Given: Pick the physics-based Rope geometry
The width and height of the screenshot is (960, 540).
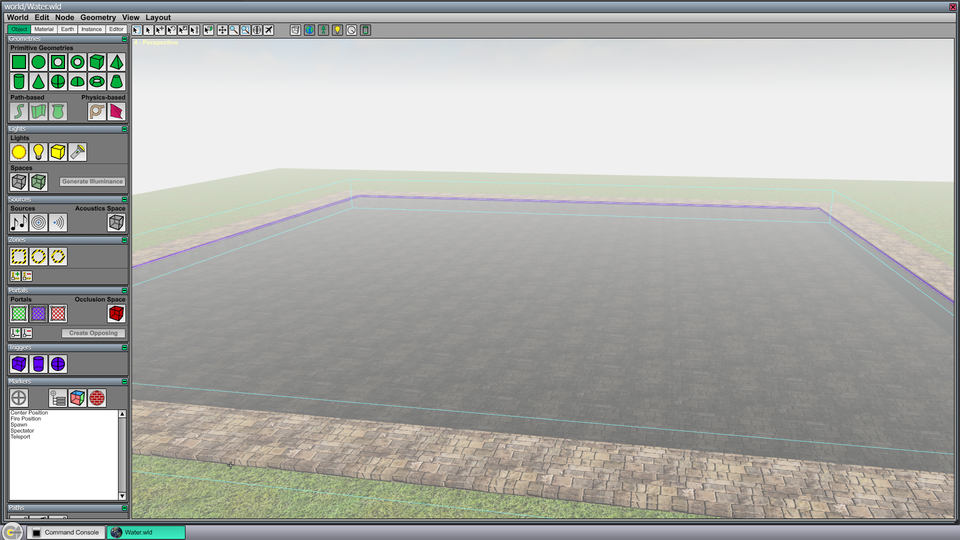Looking at the screenshot, I should click(x=97, y=111).
